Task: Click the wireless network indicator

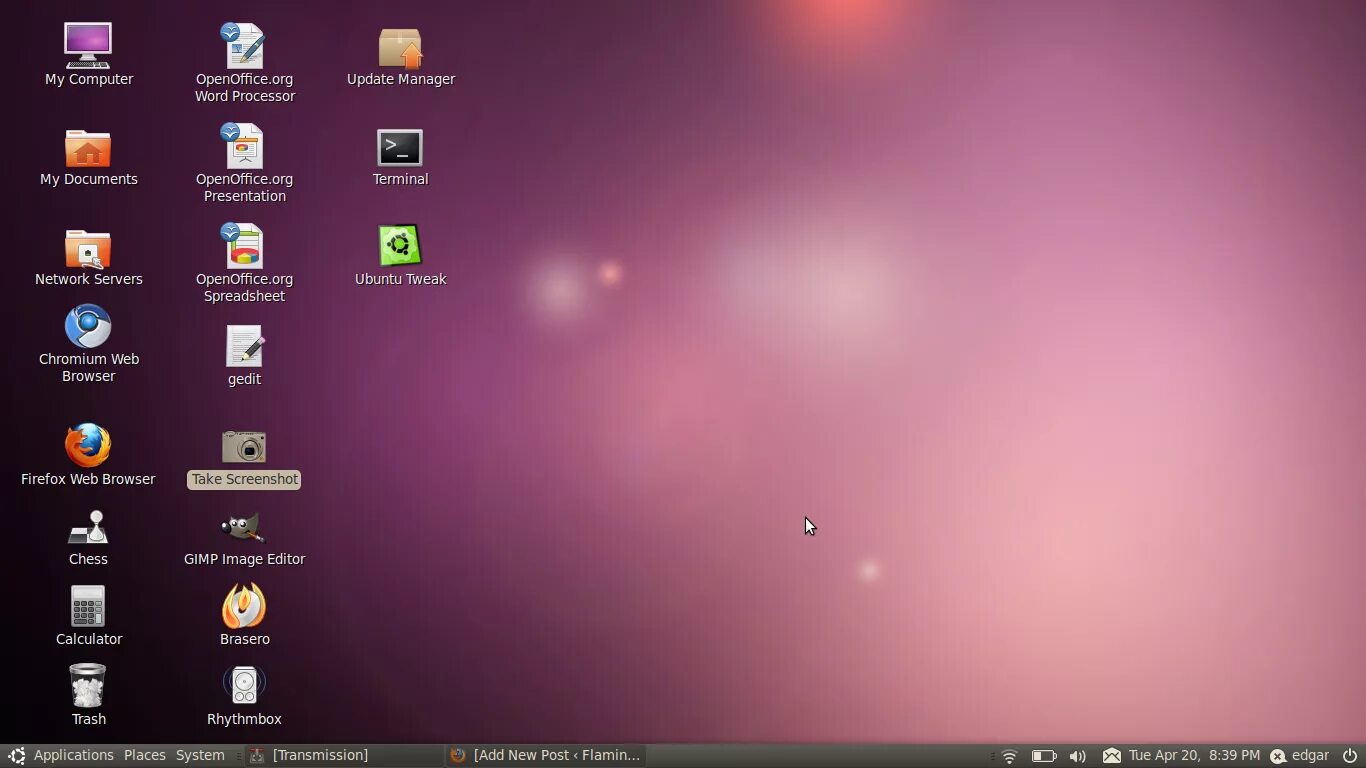Action: tap(1009, 756)
